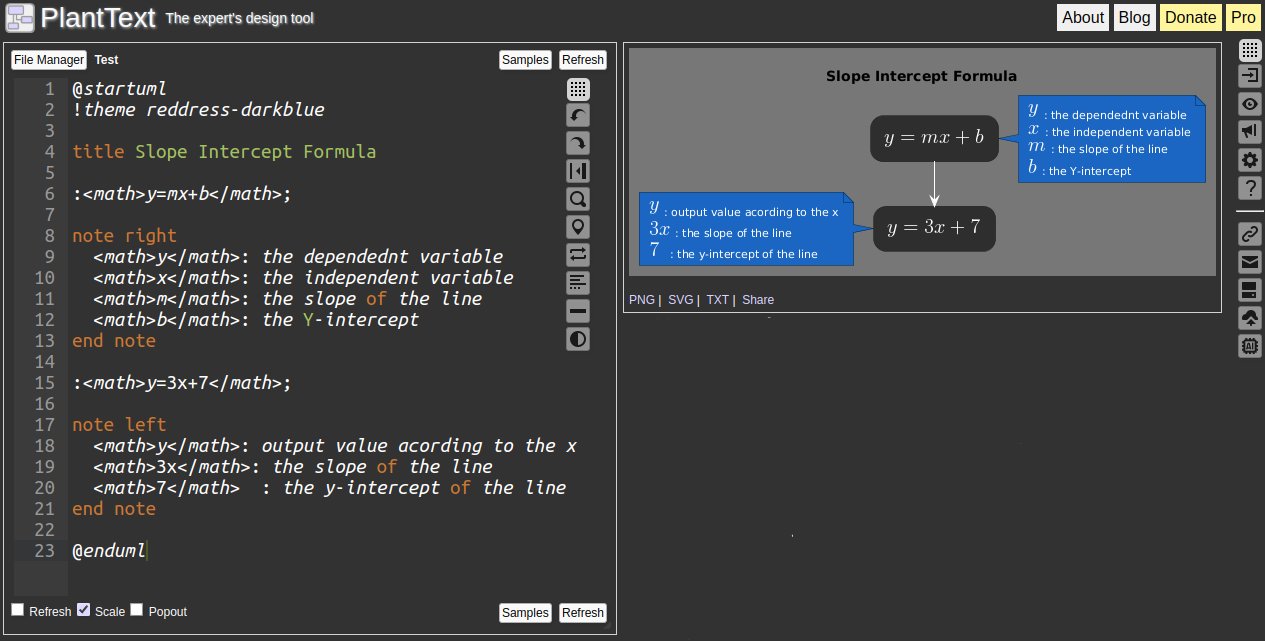Click the contrast half-circle icon
Screen dimensions: 1265x641
[578, 339]
